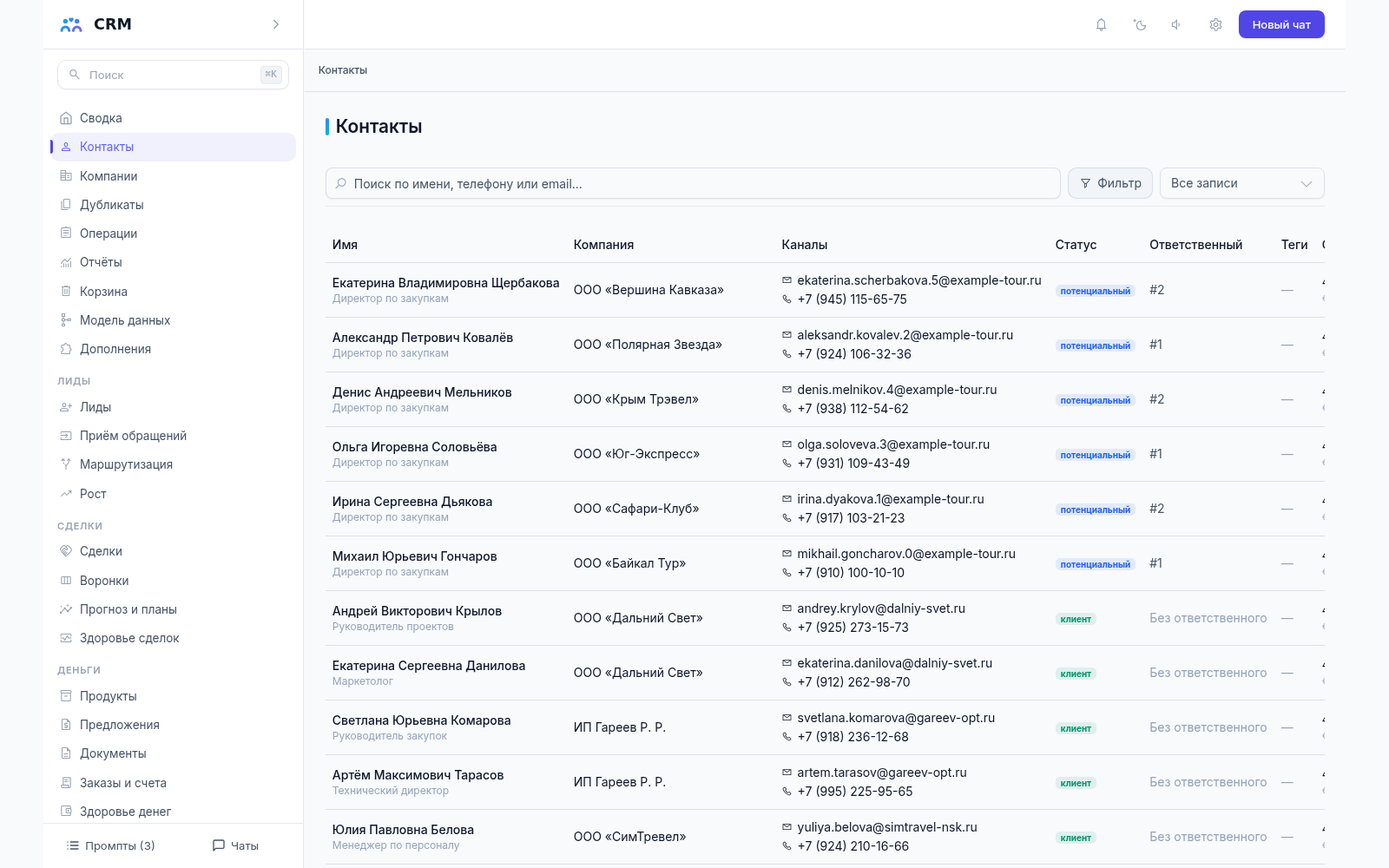The width and height of the screenshot is (1389, 868).
Task: Click the Здоровье сделок icon
Action: click(66, 638)
